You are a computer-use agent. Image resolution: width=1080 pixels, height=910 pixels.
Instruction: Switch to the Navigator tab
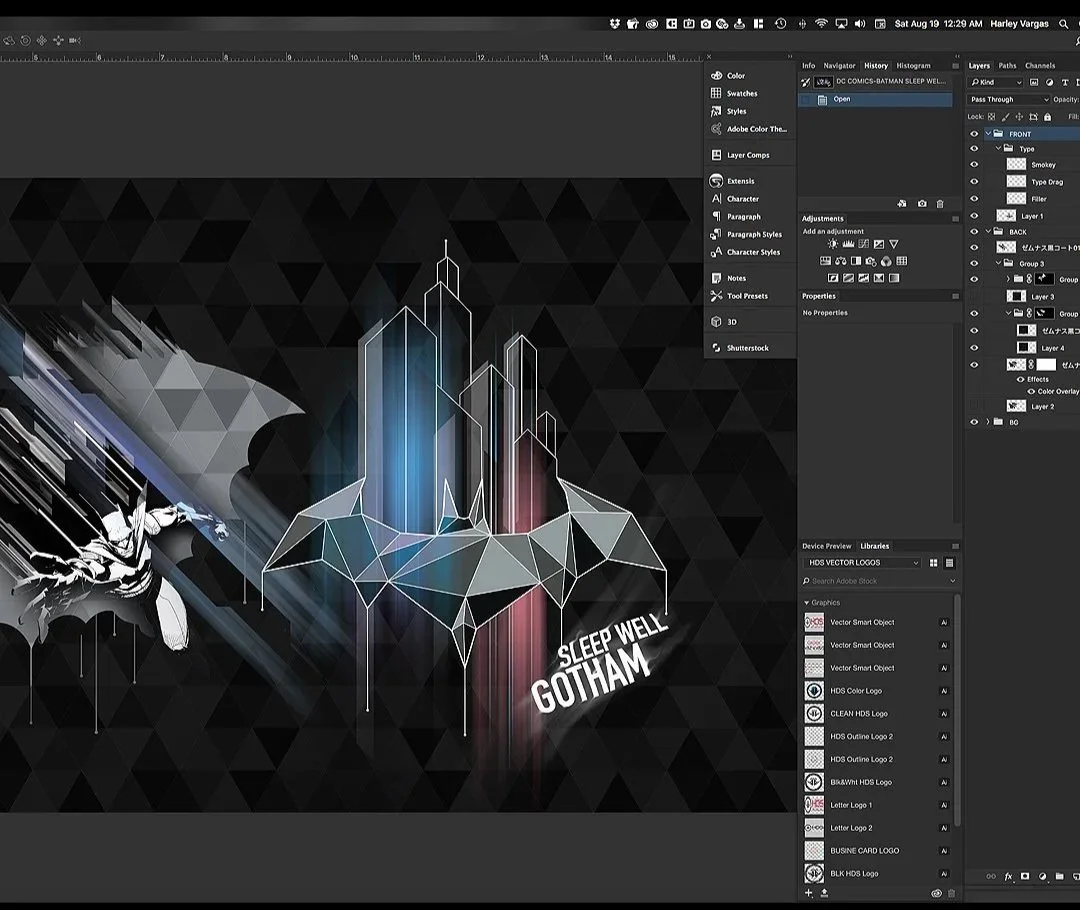839,65
